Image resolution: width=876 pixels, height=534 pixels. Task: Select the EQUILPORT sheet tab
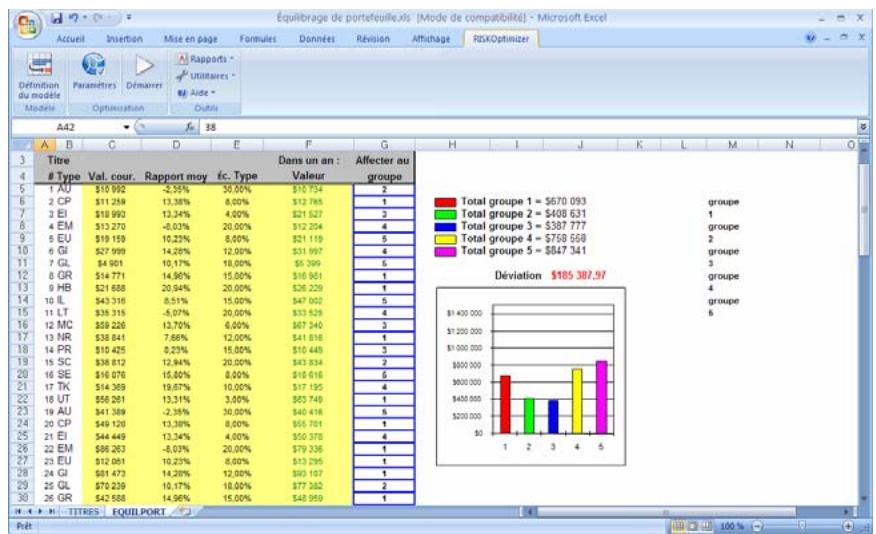pyautogui.click(x=139, y=512)
